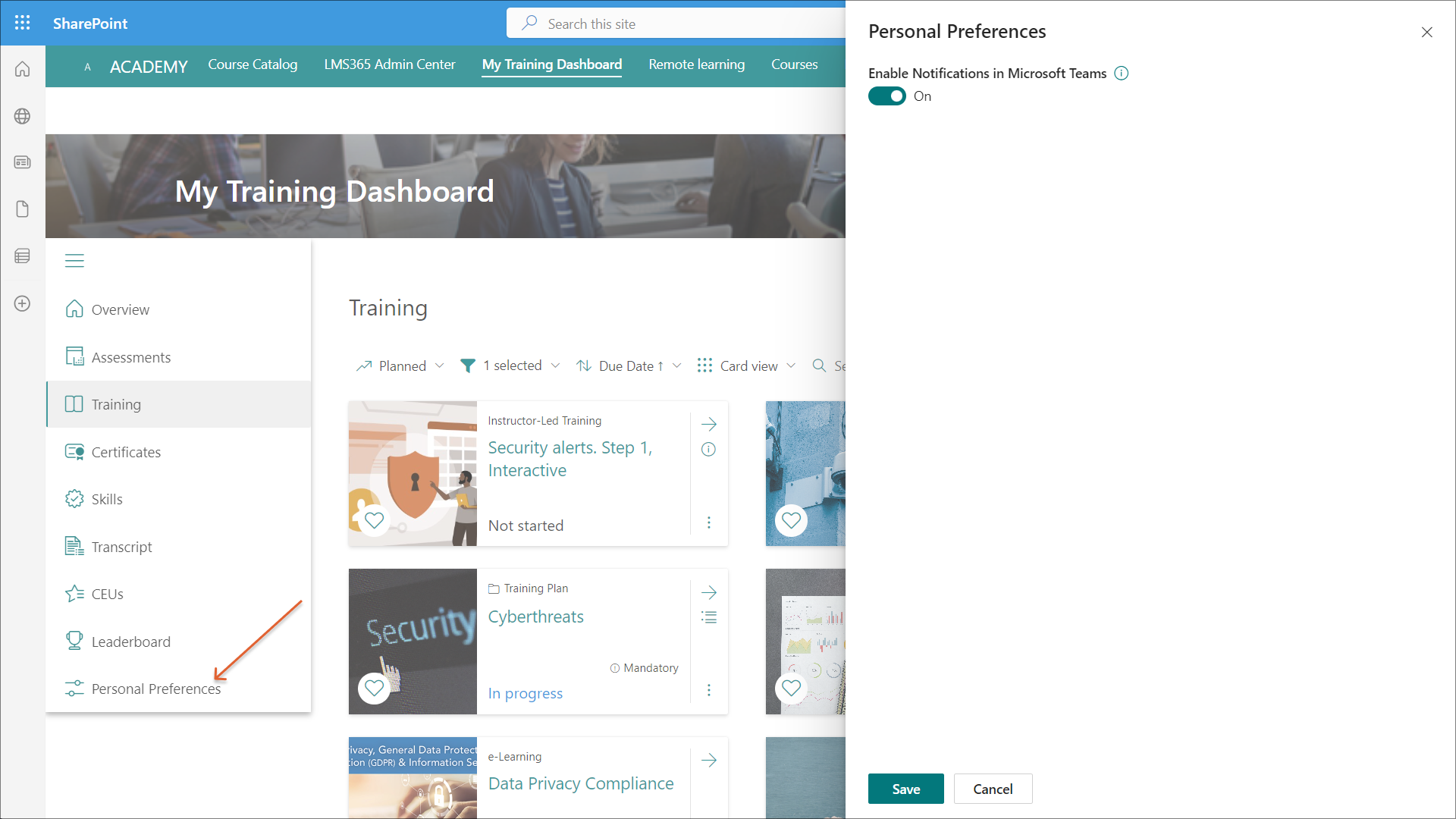The height and width of the screenshot is (819, 1456).
Task: Favorite the Cyberthreats training plan heart
Action: (x=374, y=688)
